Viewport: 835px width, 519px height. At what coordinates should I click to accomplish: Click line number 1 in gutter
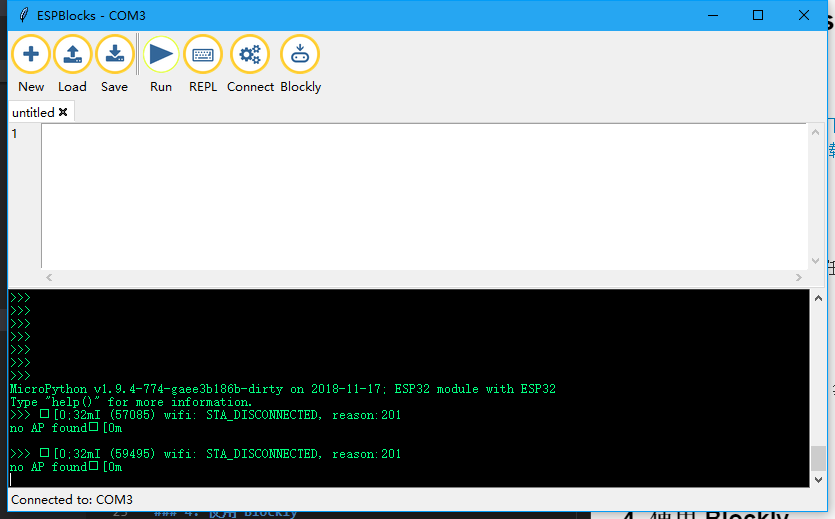pos(15,134)
